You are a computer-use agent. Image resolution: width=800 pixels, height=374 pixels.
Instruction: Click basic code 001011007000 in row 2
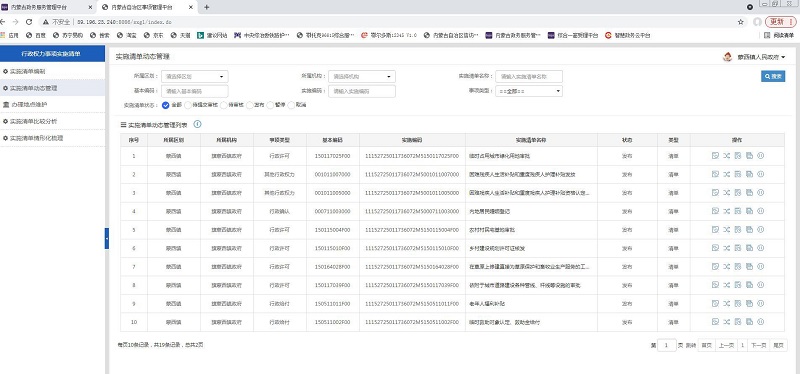pos(333,174)
